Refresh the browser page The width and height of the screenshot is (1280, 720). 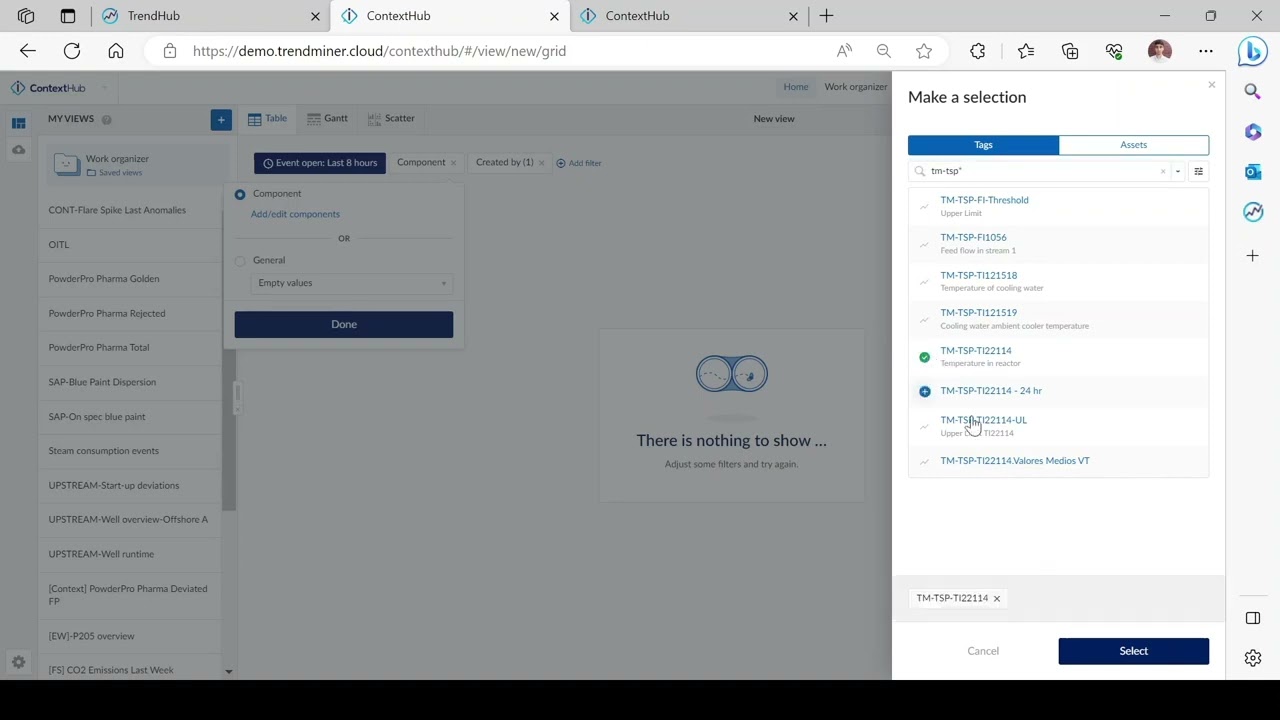(72, 51)
